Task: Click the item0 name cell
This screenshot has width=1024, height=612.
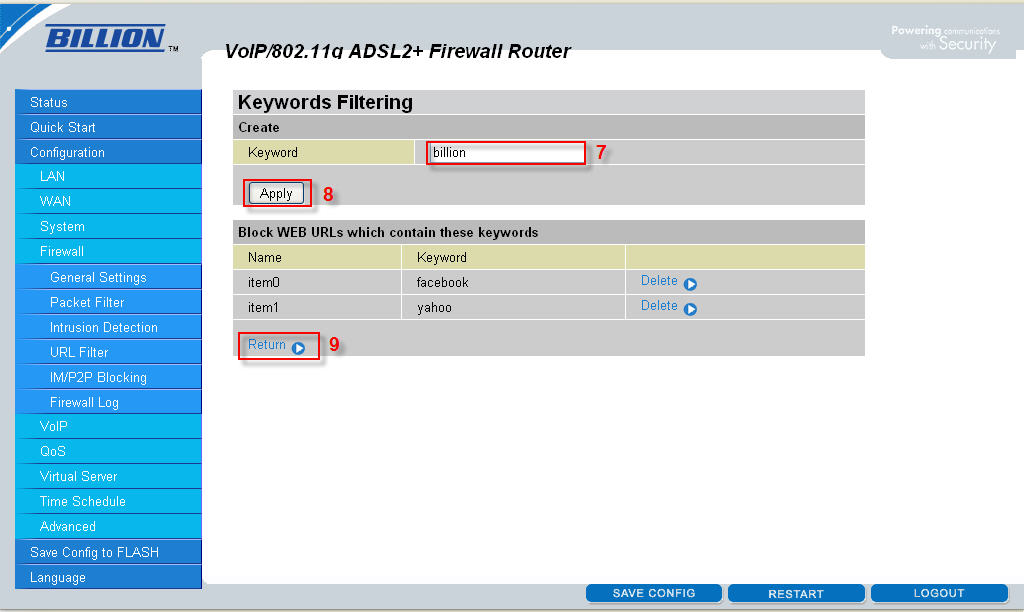Action: (x=317, y=282)
